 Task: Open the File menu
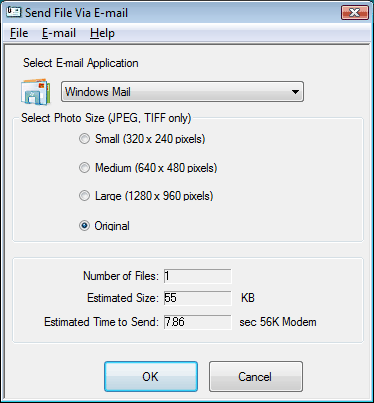point(19,33)
